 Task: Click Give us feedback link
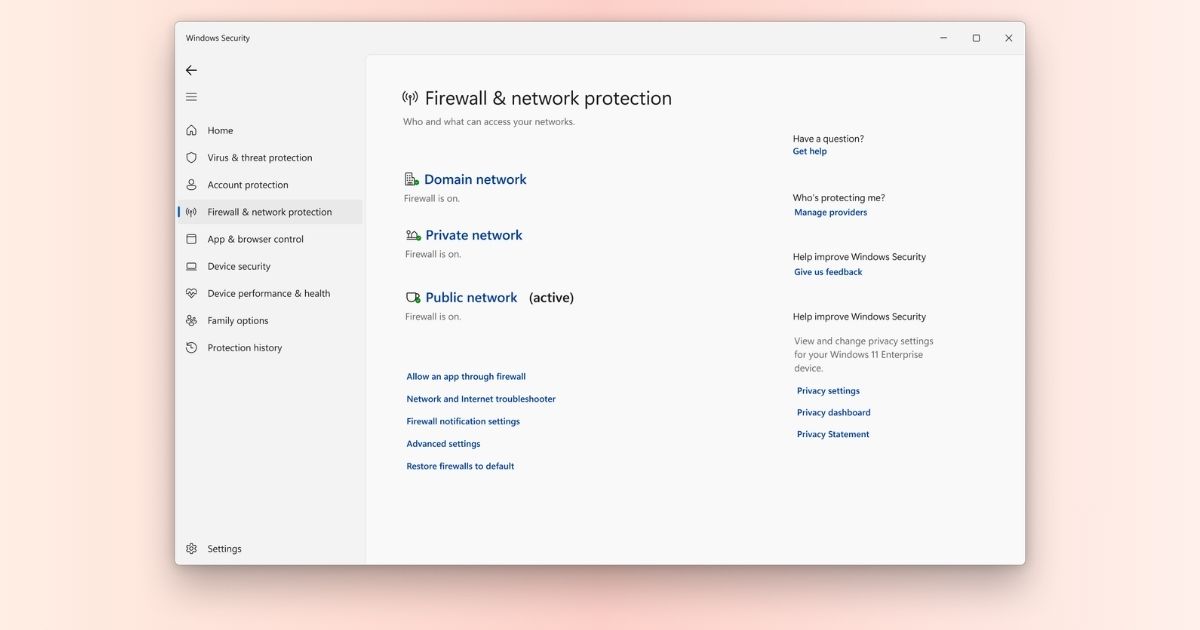point(828,272)
